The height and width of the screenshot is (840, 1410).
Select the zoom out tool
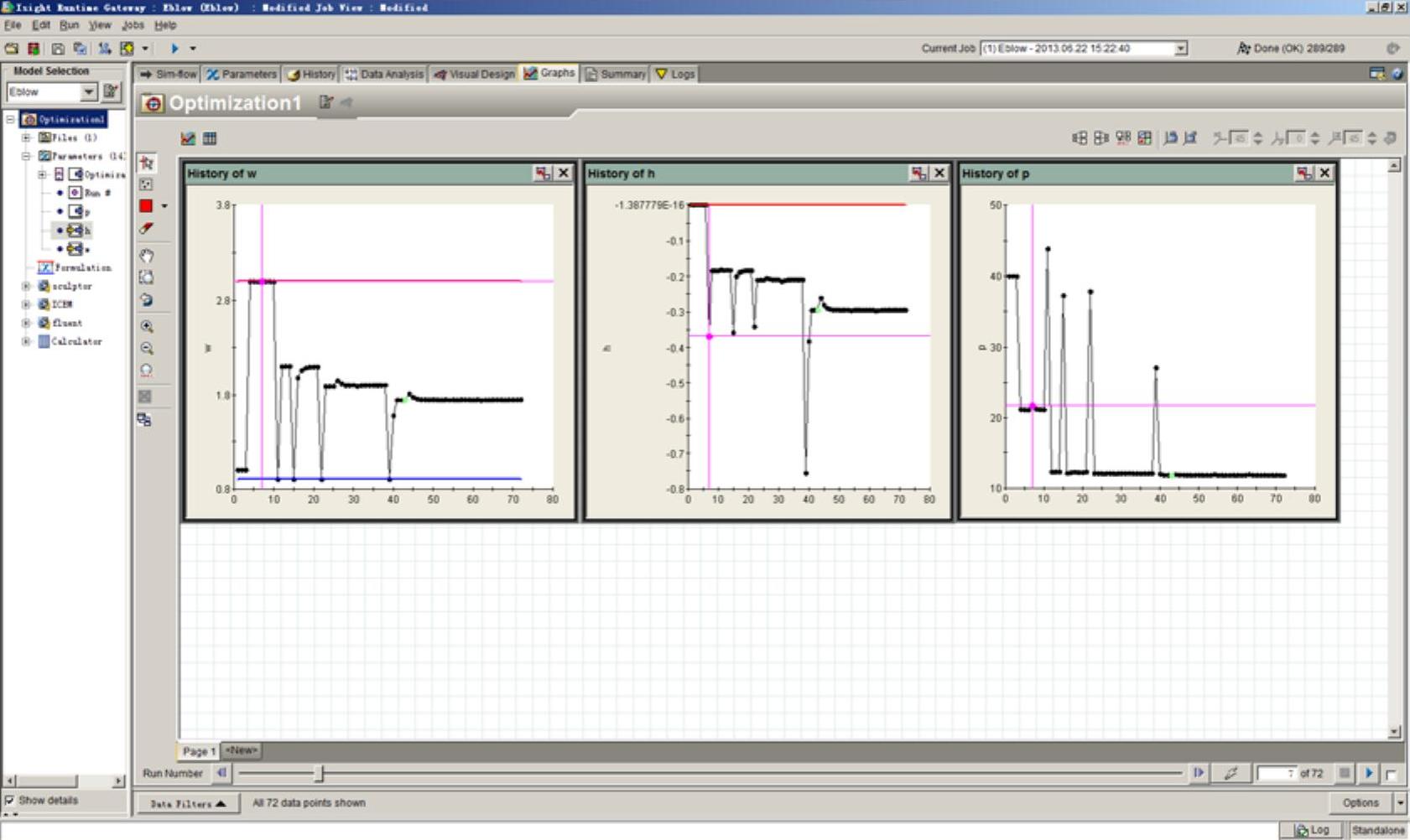coord(147,349)
